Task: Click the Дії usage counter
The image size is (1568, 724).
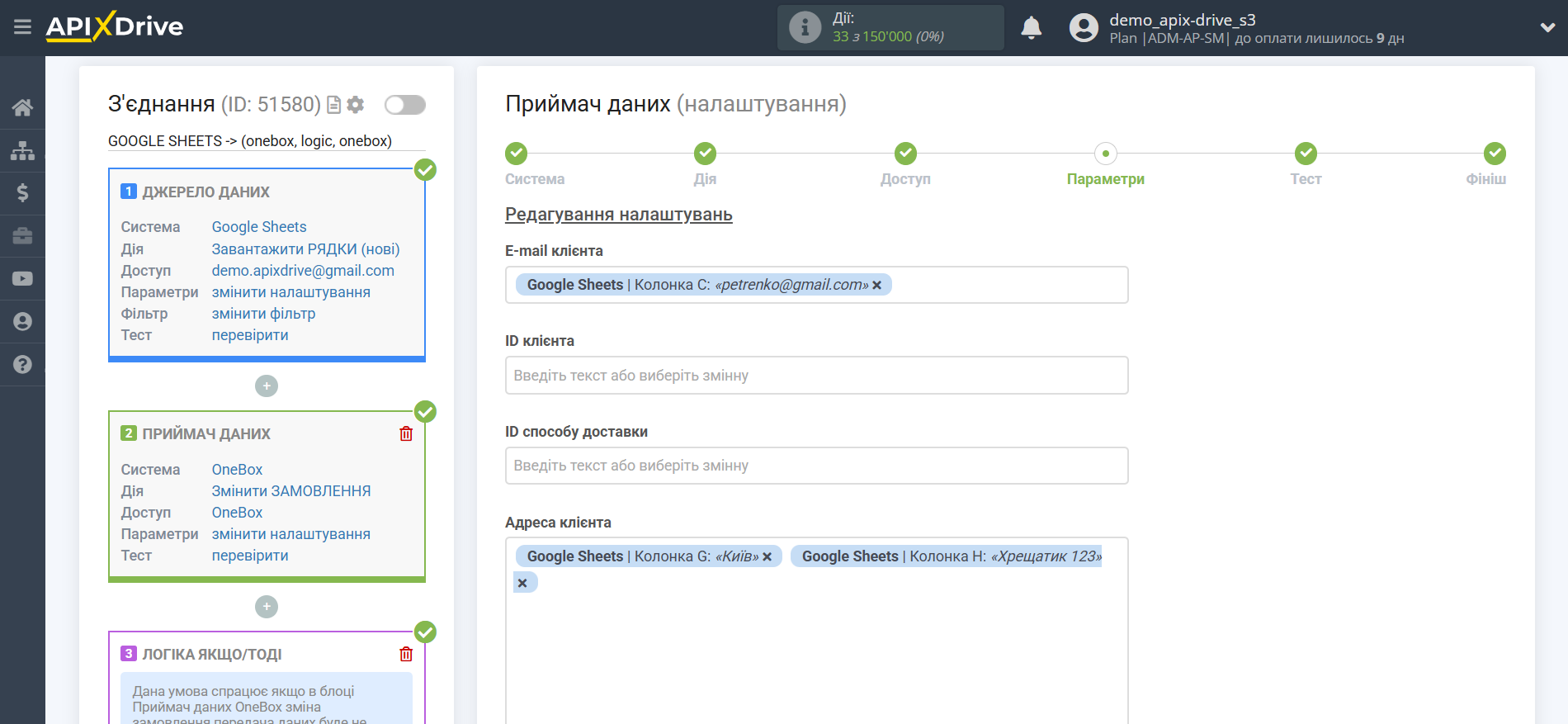Action: pos(890,27)
